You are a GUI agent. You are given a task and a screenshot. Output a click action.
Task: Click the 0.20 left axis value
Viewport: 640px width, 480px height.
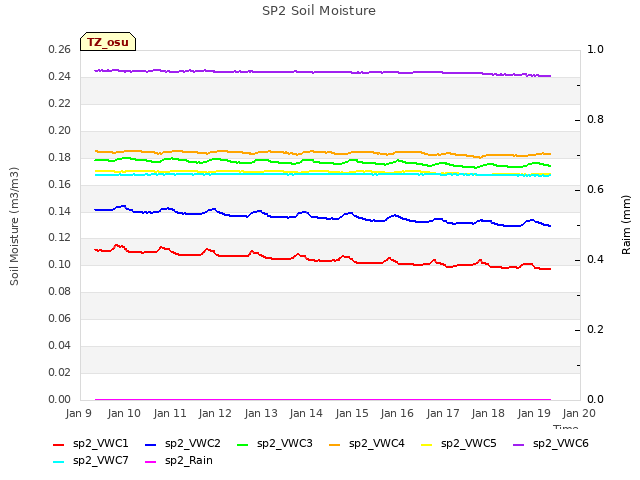pos(60,130)
